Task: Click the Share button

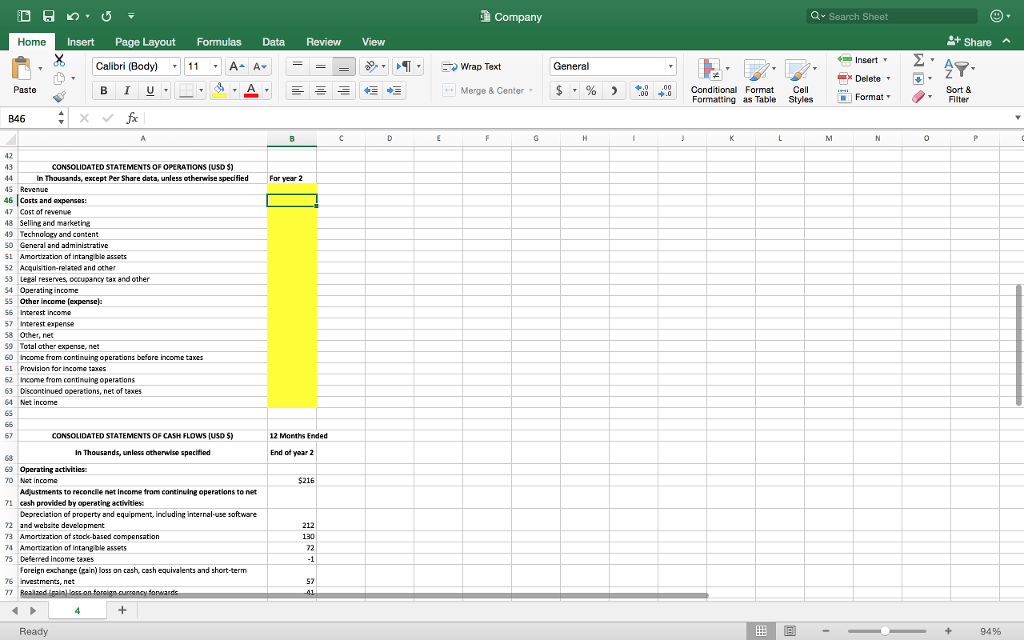Action: (x=969, y=42)
